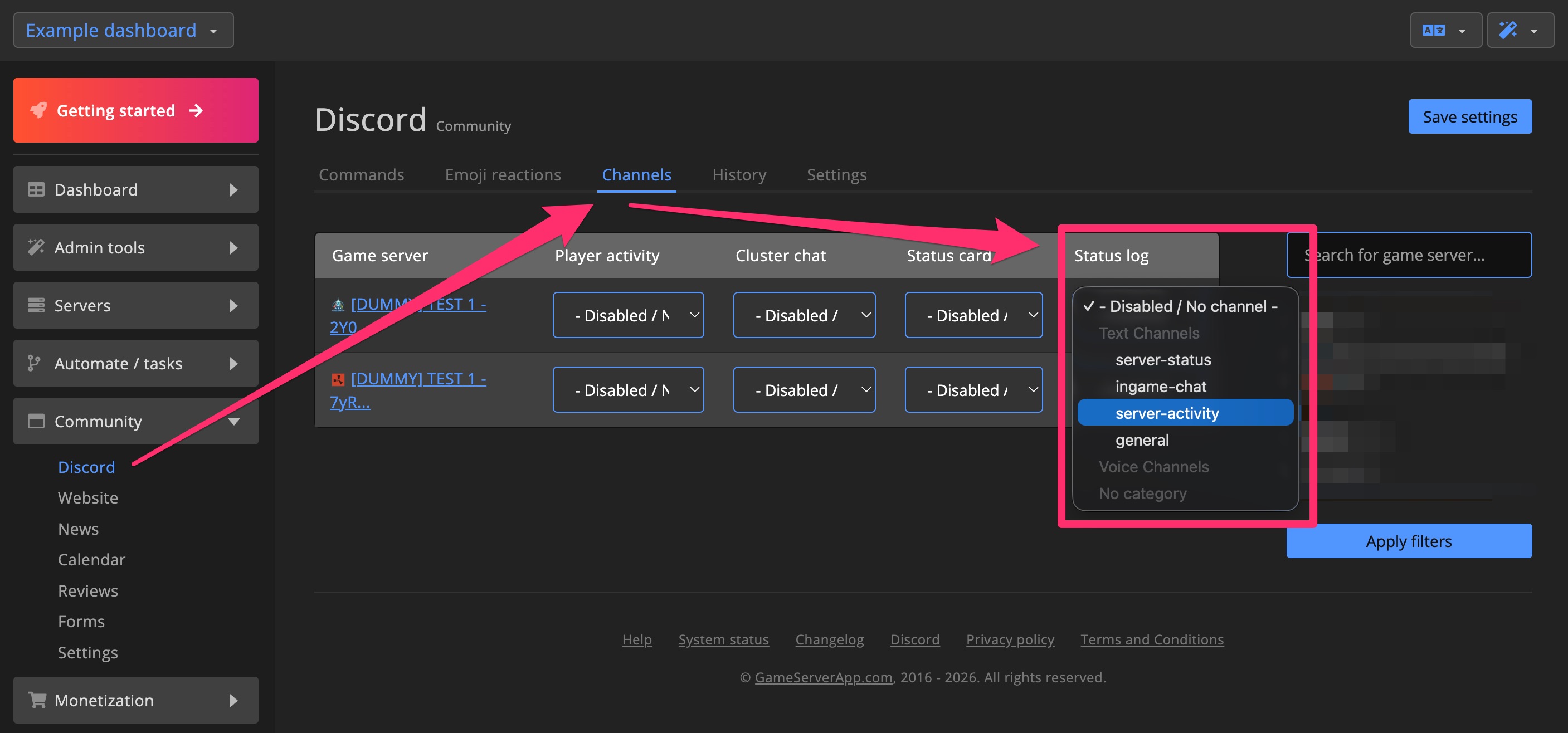Image resolution: width=1568 pixels, height=733 pixels.
Task: Select server-activity in the Status log list
Action: [x=1166, y=413]
